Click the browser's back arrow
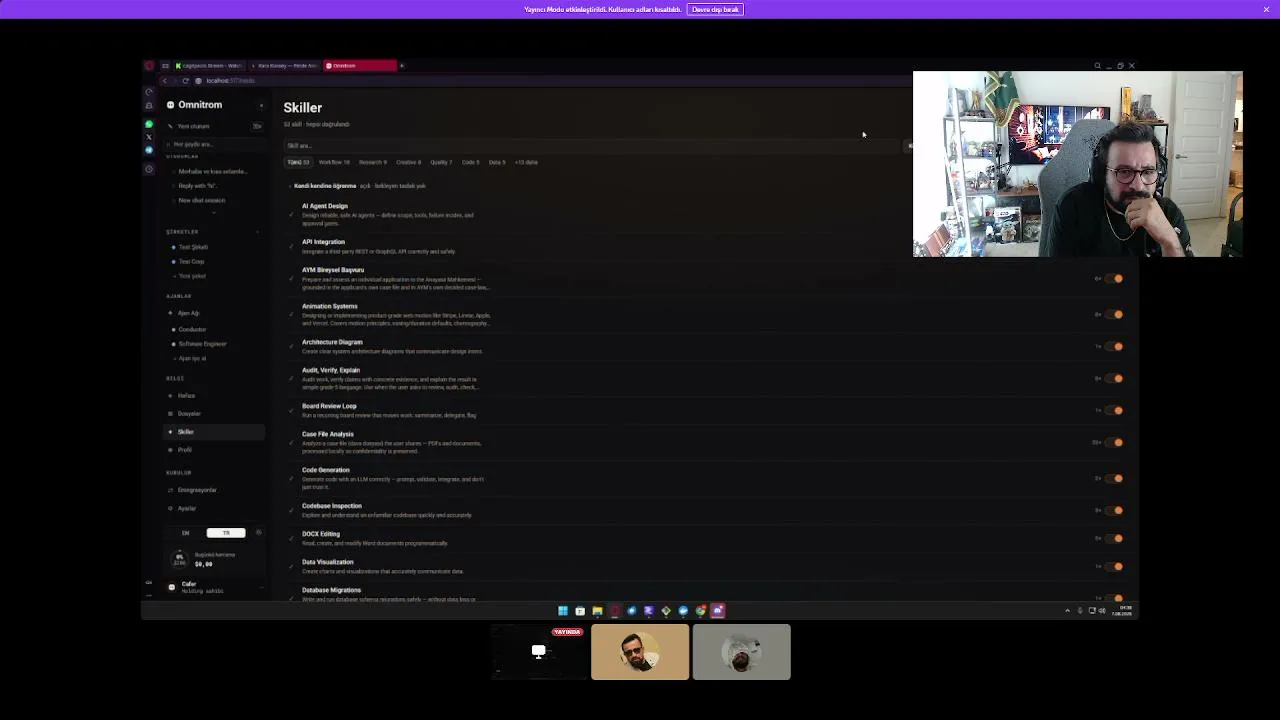Screen dimensions: 1280x720 coord(164,80)
